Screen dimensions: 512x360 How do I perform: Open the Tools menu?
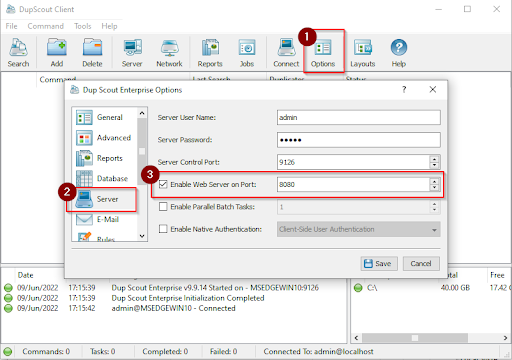pyautogui.click(x=83, y=26)
